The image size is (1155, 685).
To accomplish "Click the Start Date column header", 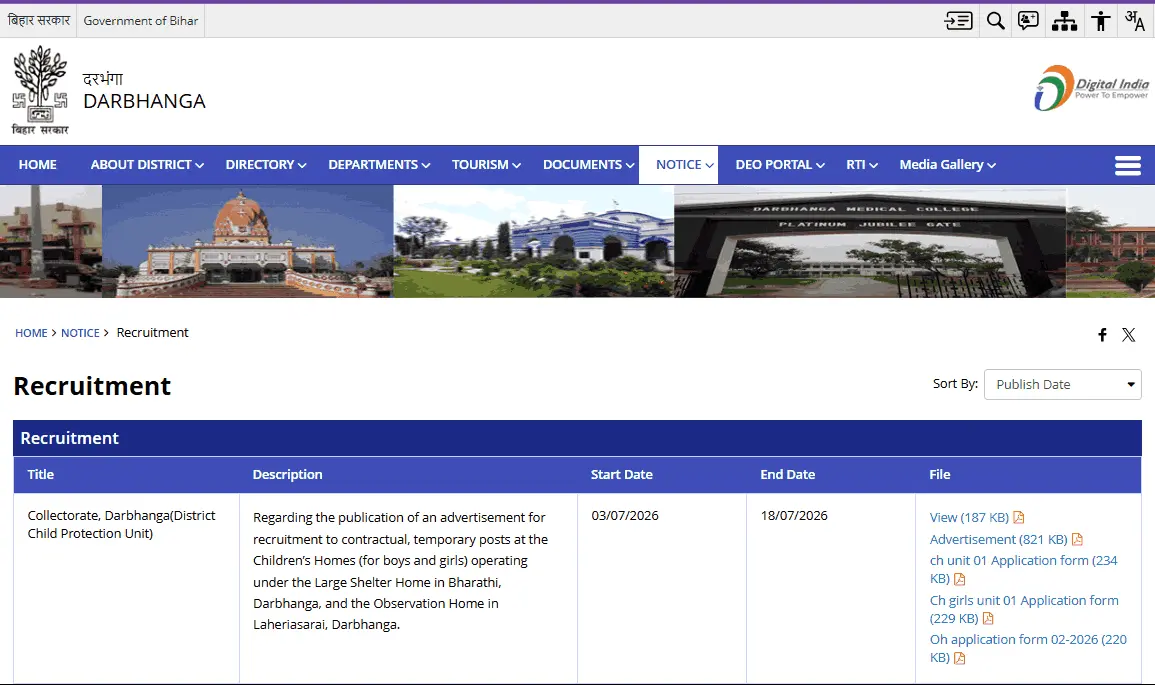I will (622, 474).
